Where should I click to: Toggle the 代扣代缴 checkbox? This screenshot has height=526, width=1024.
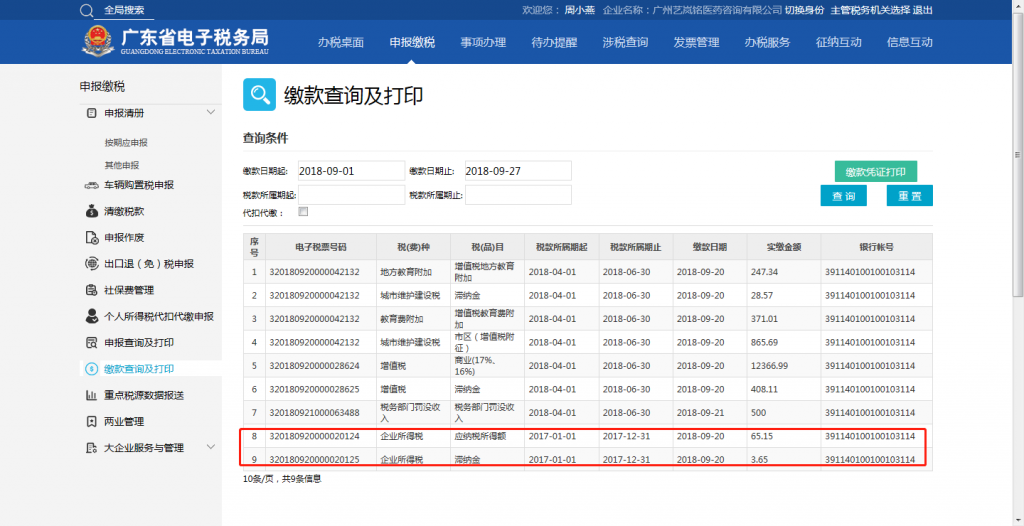(x=303, y=212)
